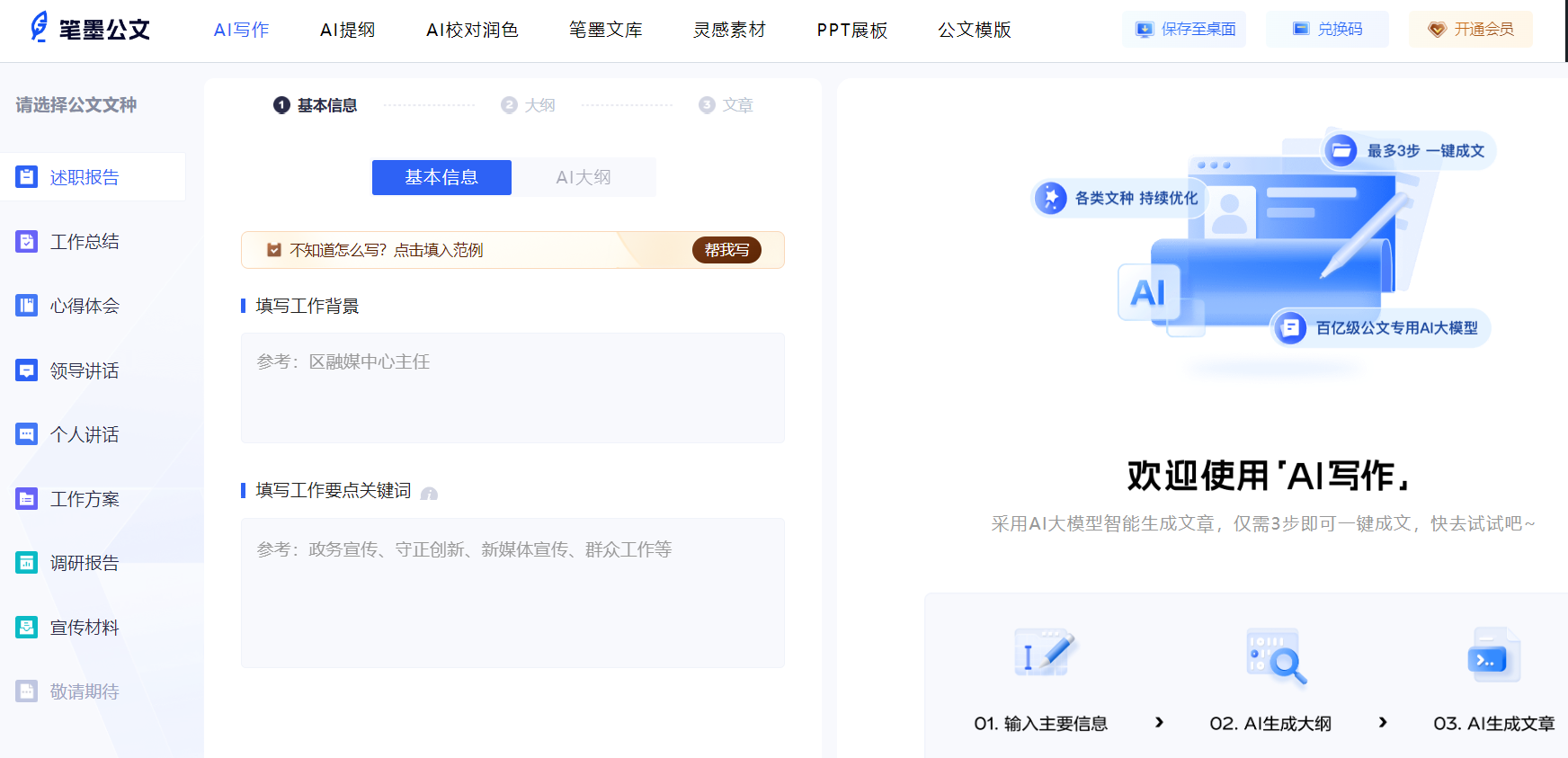
Task: Click the 兑换码 button
Action: (x=1327, y=29)
